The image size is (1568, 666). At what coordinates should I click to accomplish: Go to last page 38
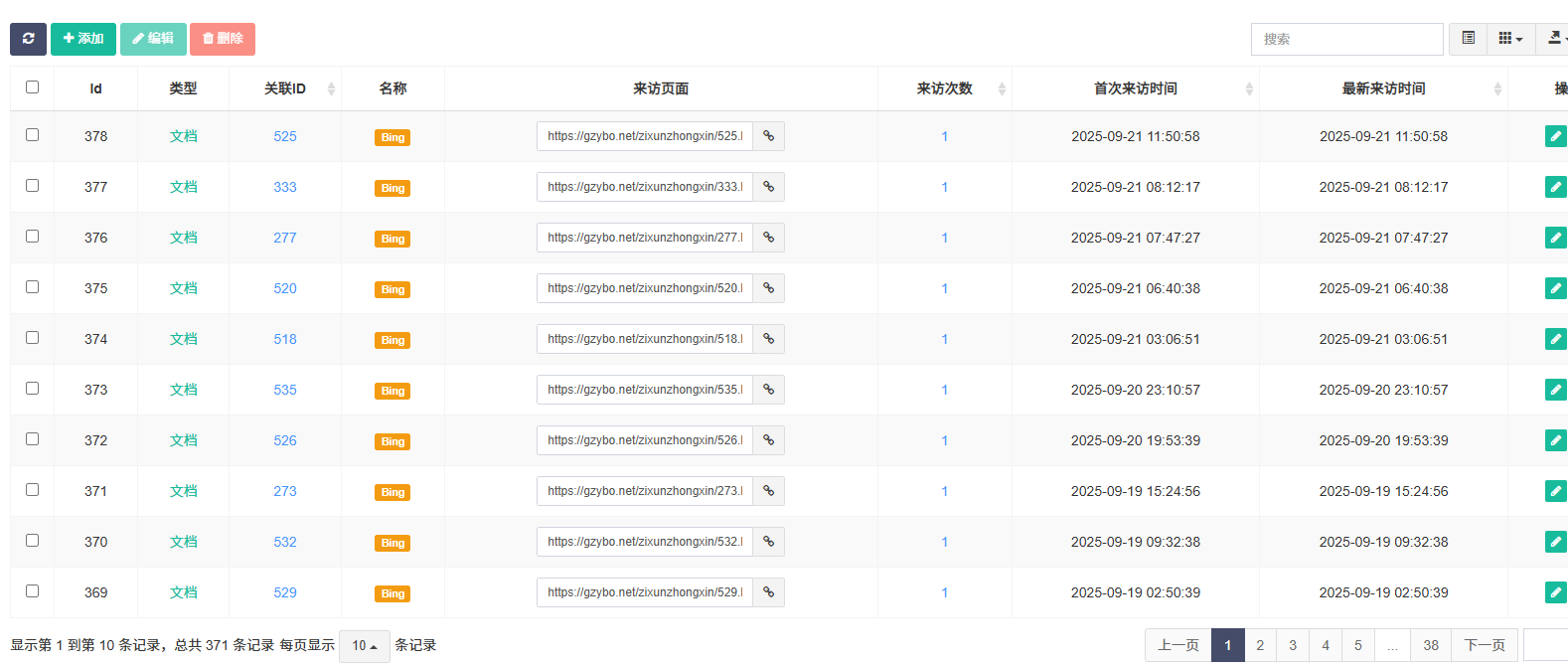[x=1431, y=646]
